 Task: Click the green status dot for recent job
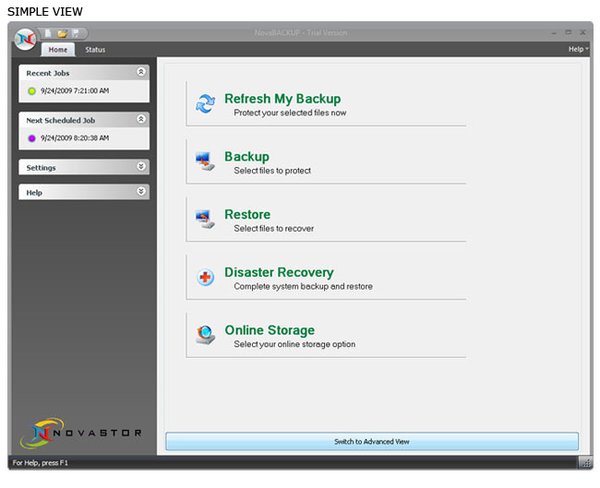coord(32,91)
